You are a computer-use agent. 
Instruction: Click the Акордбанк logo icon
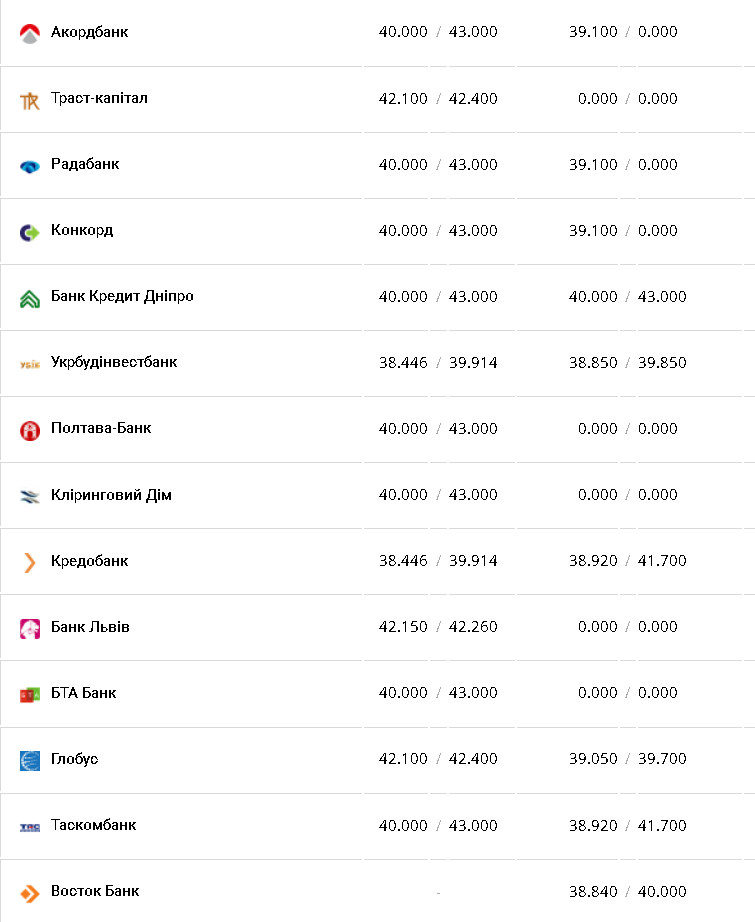click(29, 33)
